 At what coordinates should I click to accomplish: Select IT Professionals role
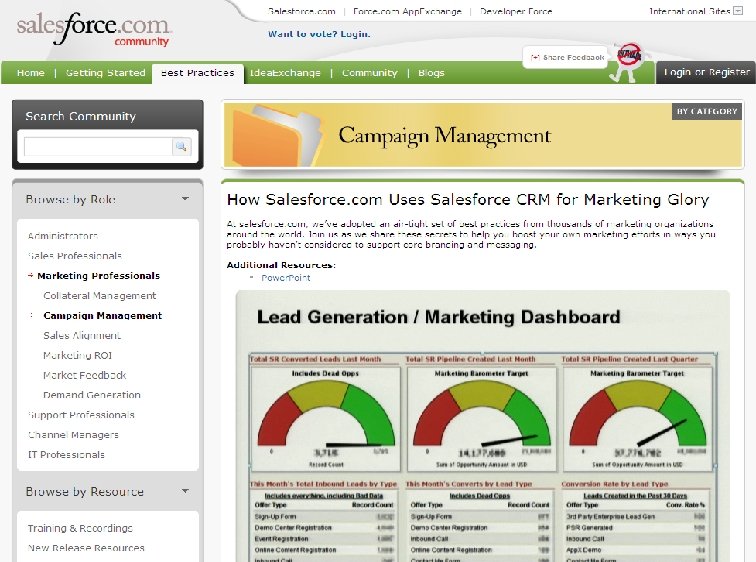(x=66, y=455)
